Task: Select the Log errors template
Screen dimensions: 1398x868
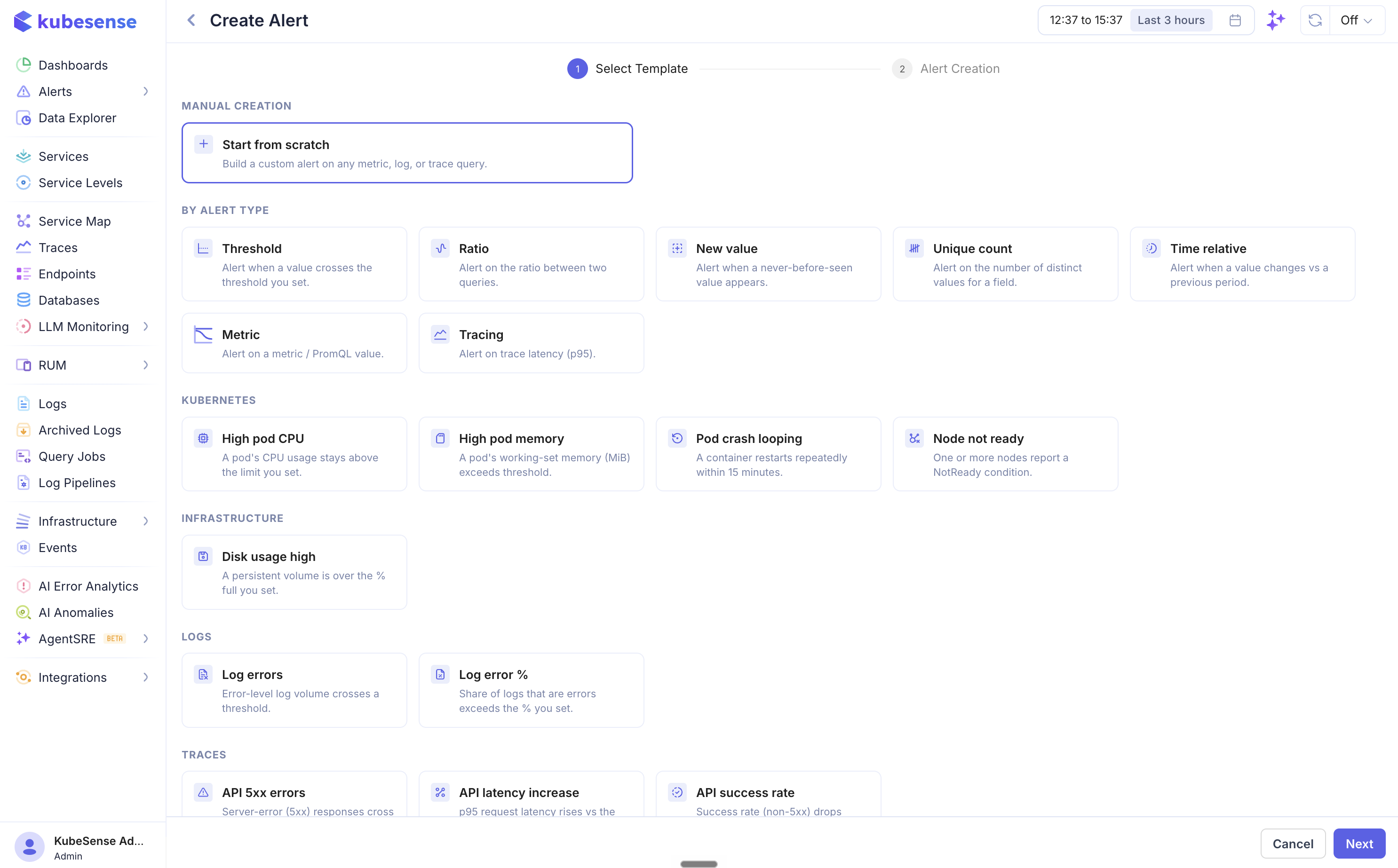Action: coord(294,690)
